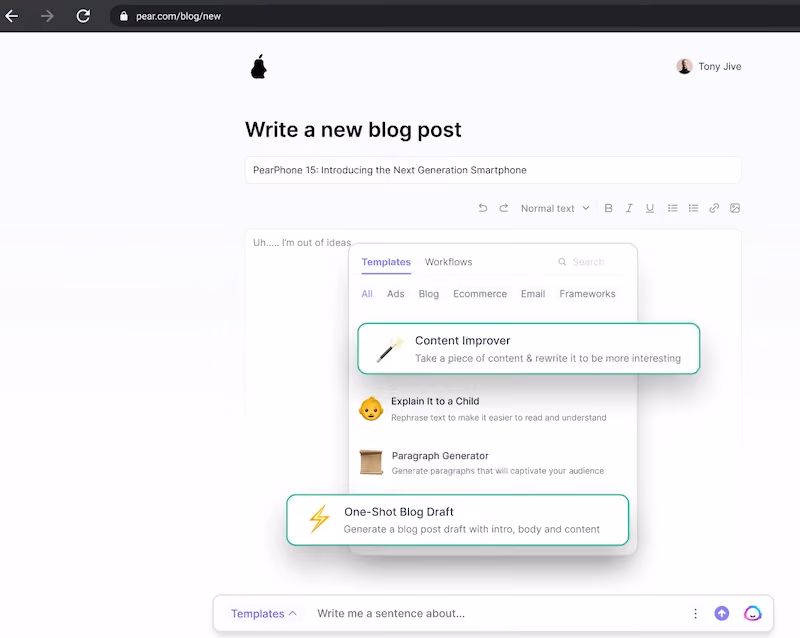
Task: Open the three-dot options menu
Action: (x=695, y=614)
